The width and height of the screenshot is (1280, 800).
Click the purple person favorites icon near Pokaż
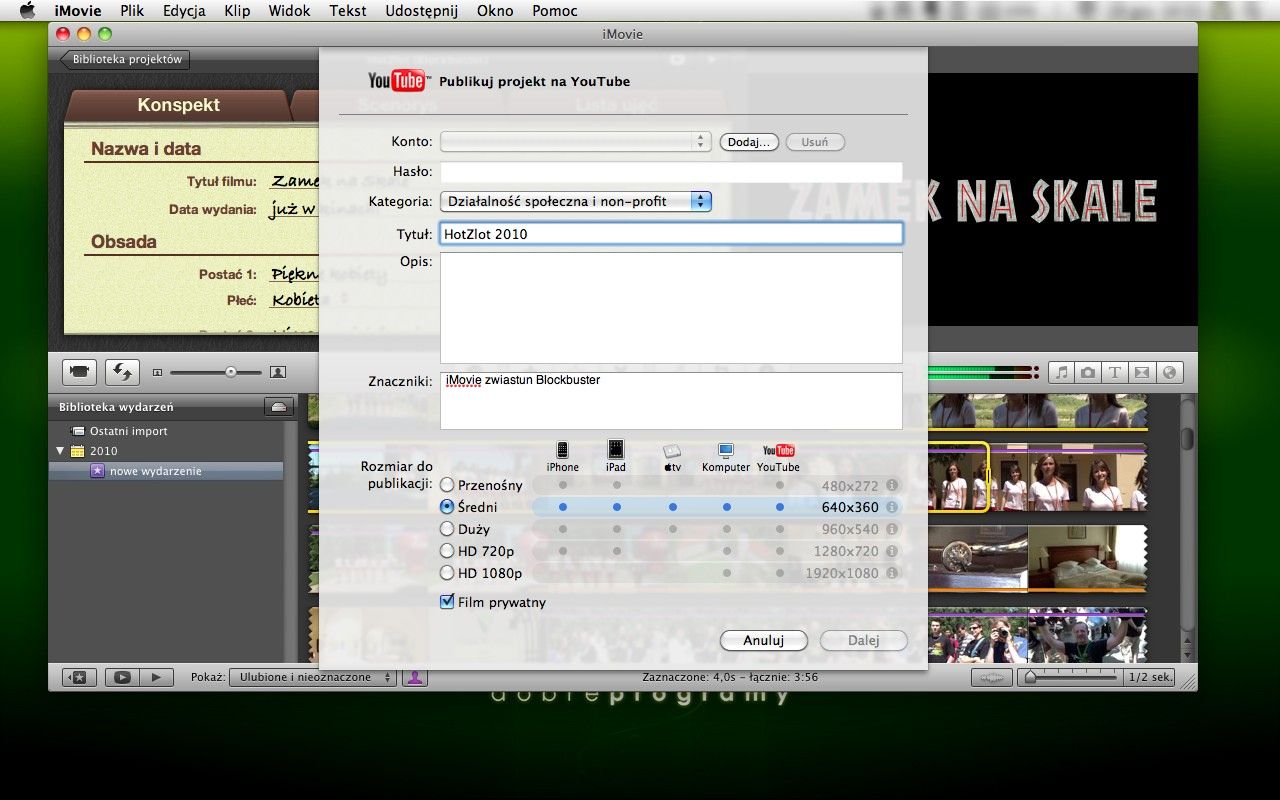415,677
